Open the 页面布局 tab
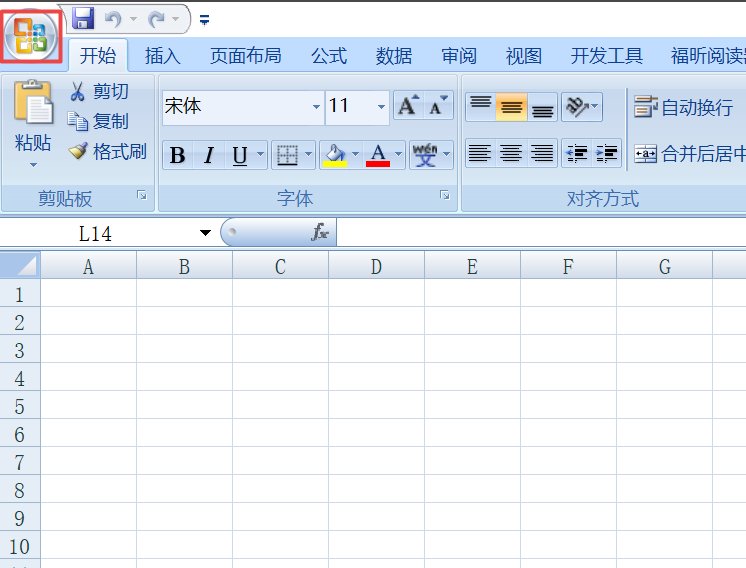This screenshot has height=568, width=746. coord(245,56)
